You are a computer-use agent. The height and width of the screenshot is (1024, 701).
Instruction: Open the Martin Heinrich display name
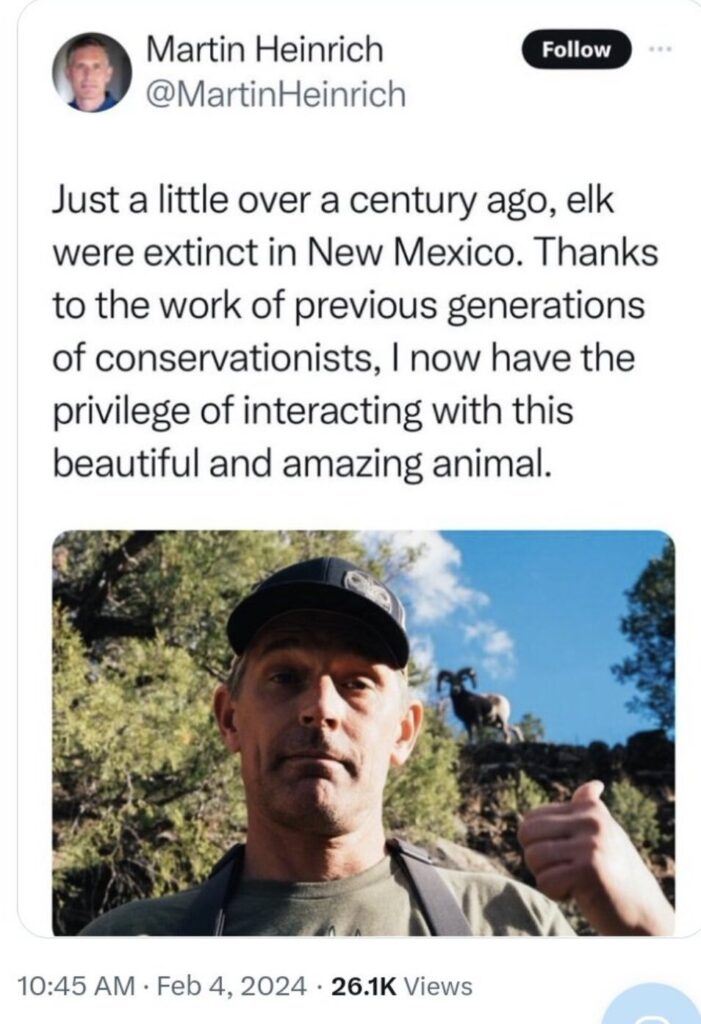[x=264, y=49]
